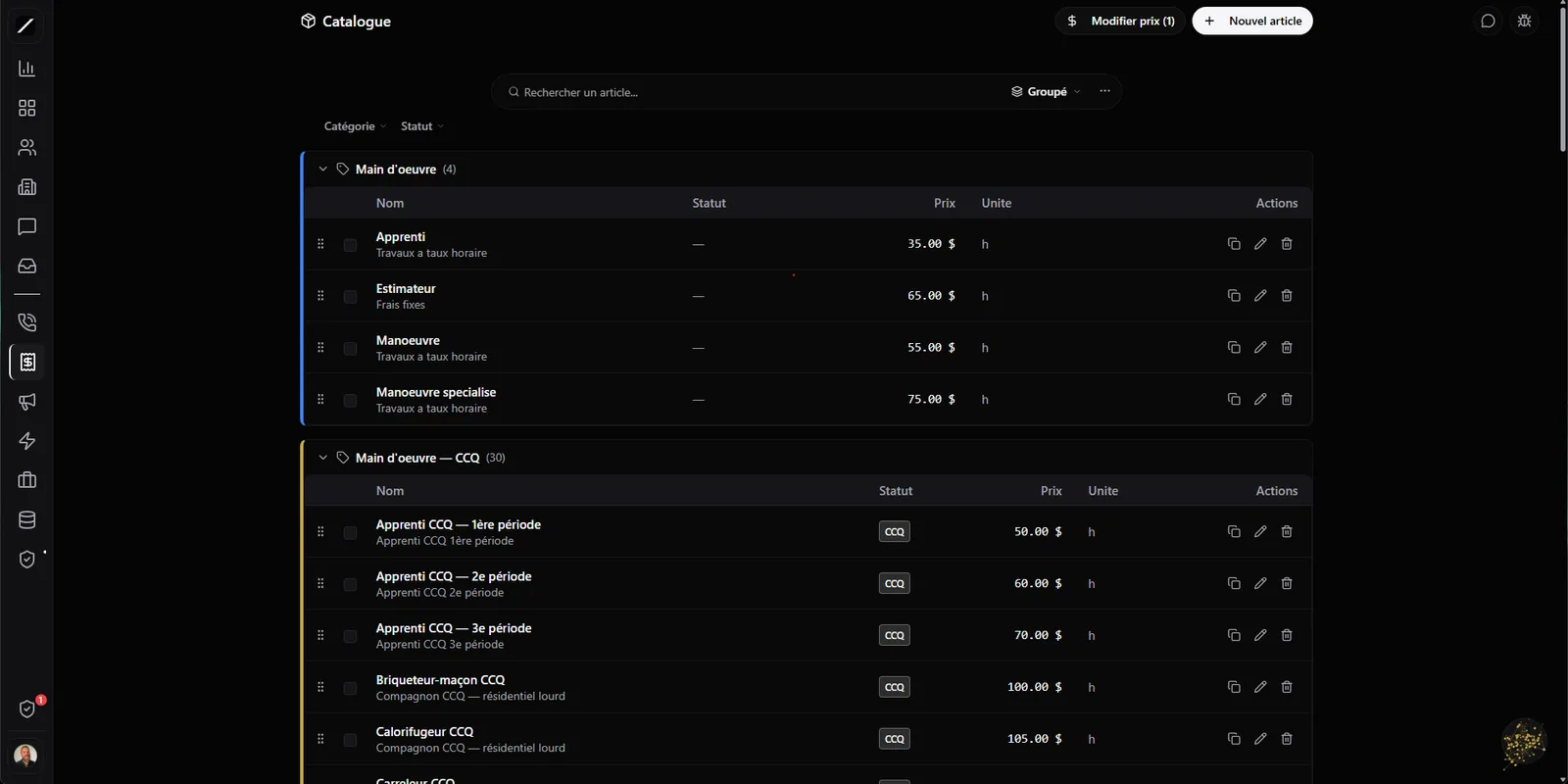
Task: Open the inbox tray sidebar icon
Action: [x=26, y=266]
